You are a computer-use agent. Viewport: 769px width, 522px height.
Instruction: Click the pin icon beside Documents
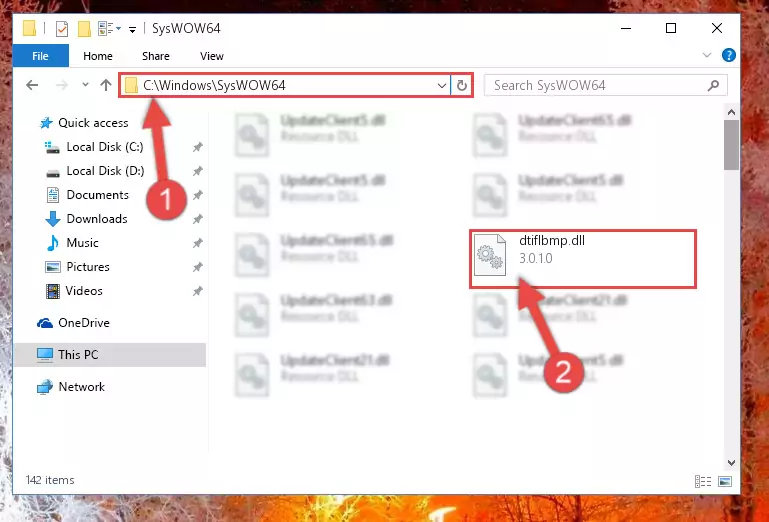[x=198, y=195]
